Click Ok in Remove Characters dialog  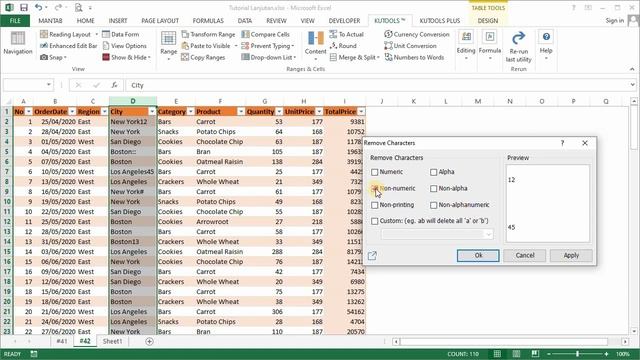[x=478, y=256]
